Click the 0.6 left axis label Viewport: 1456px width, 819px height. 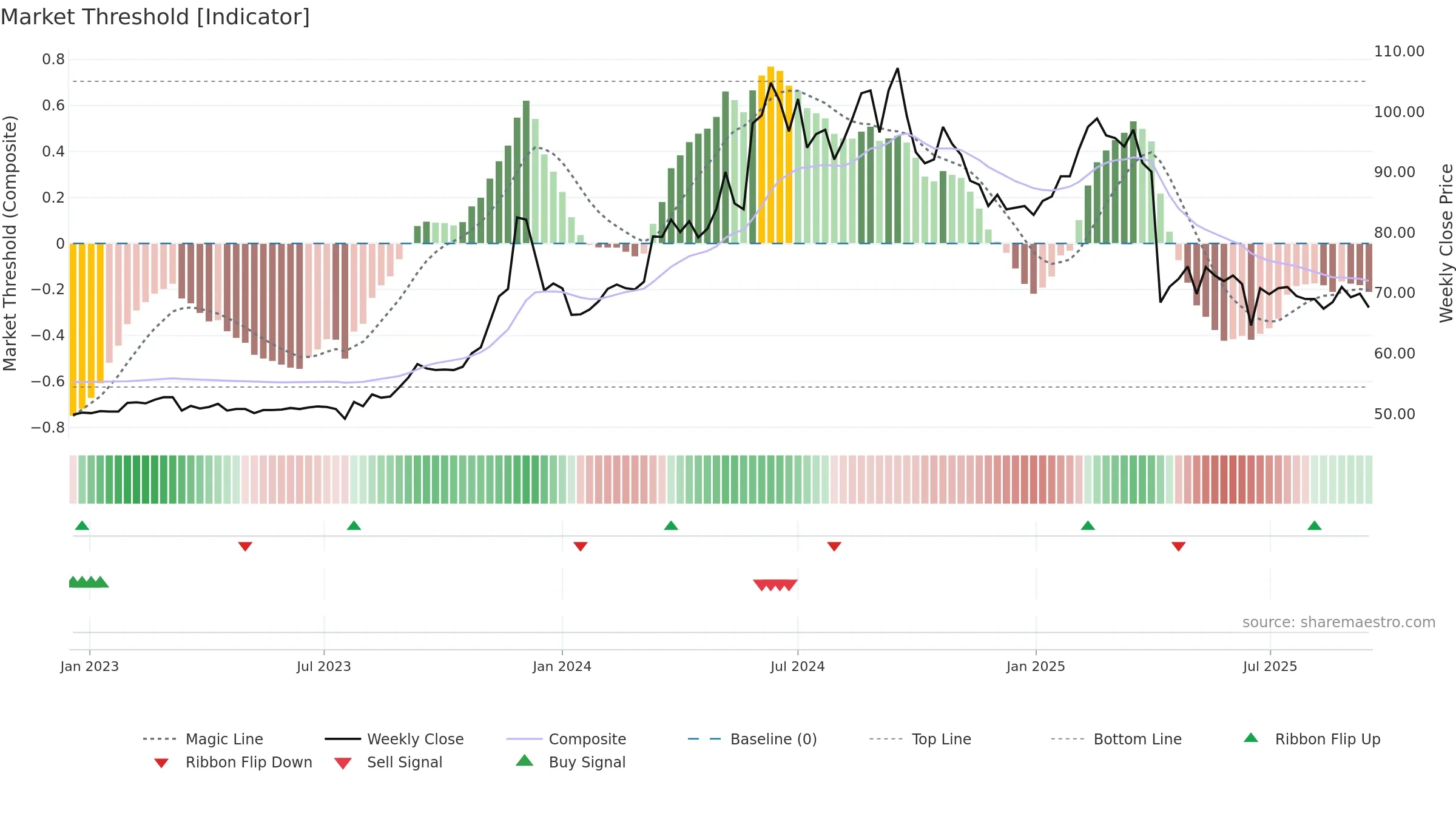(53, 106)
